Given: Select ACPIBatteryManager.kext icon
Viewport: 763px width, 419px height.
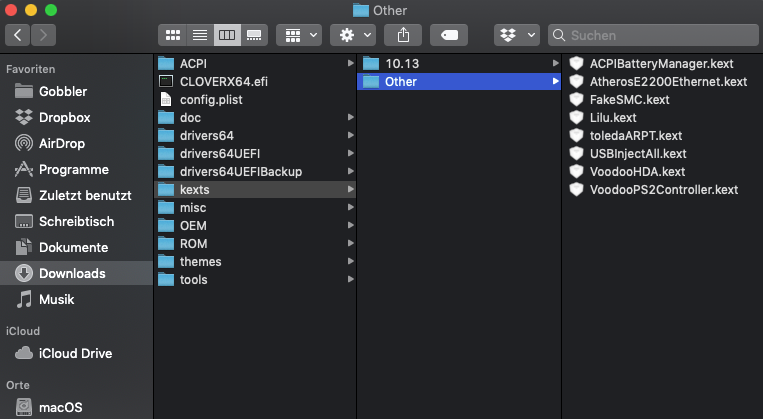Looking at the screenshot, I should 577,64.
